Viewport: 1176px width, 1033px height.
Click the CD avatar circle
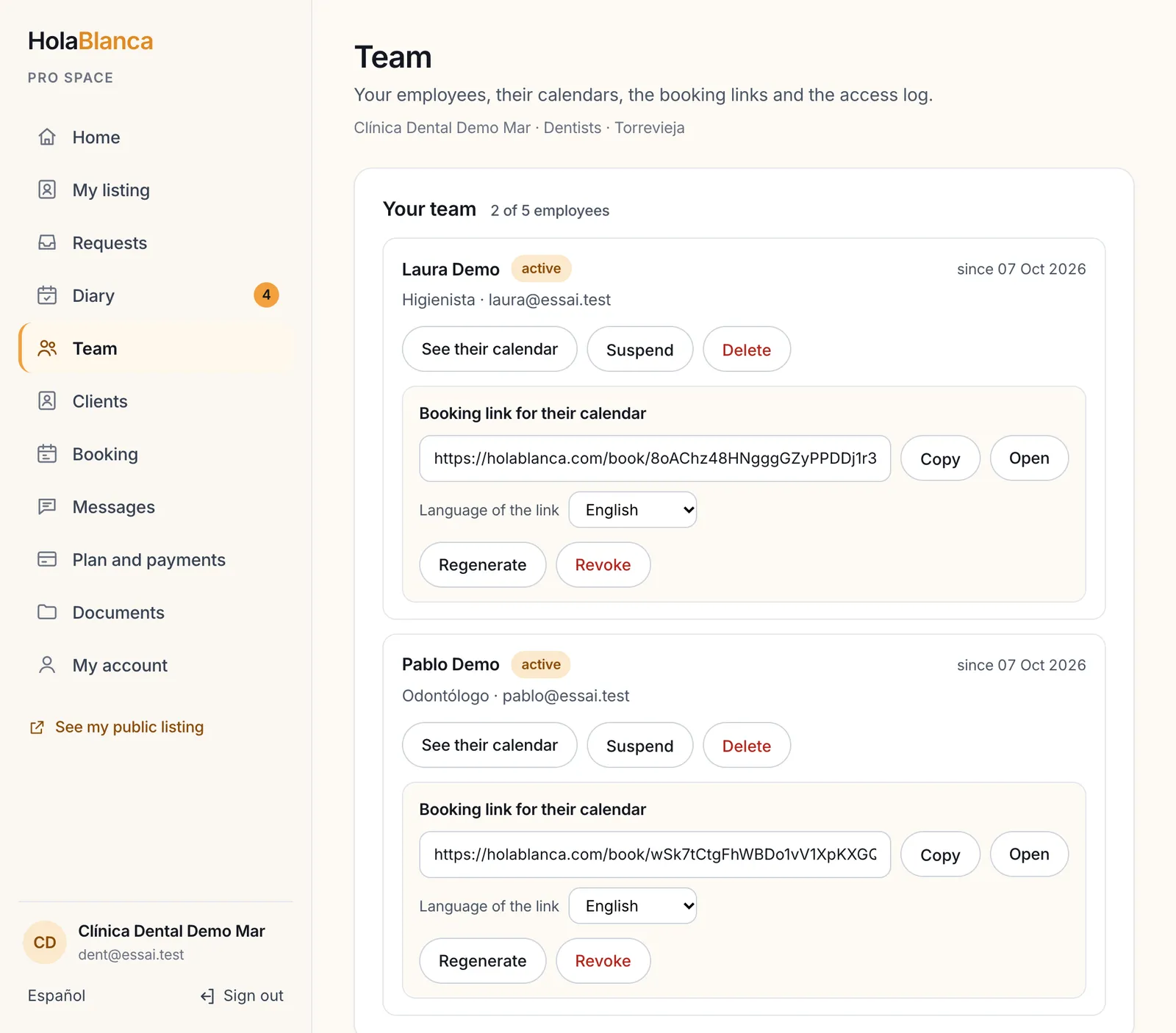tap(45, 943)
